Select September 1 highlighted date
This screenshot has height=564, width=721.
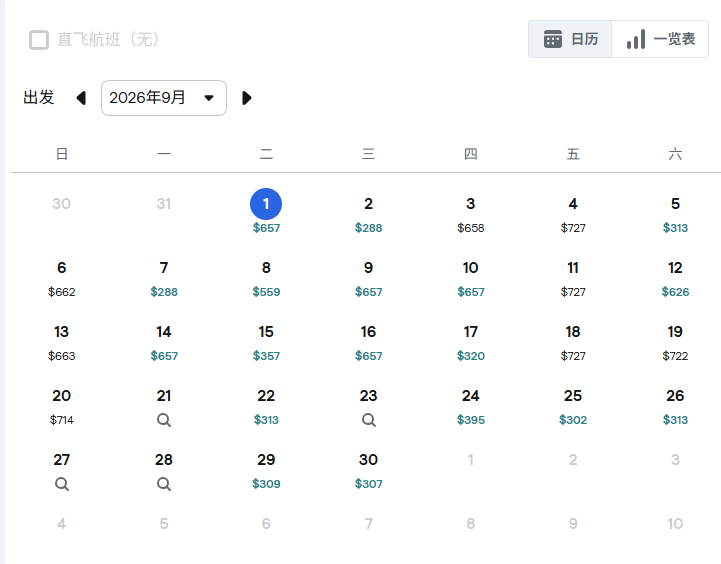click(x=266, y=204)
